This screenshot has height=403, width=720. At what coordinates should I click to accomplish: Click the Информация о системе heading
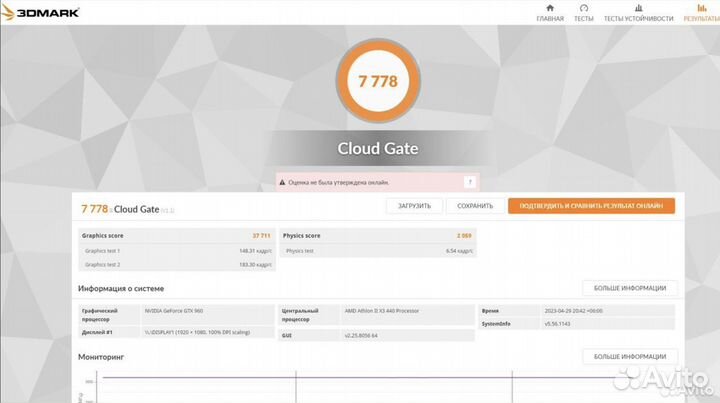(121, 289)
